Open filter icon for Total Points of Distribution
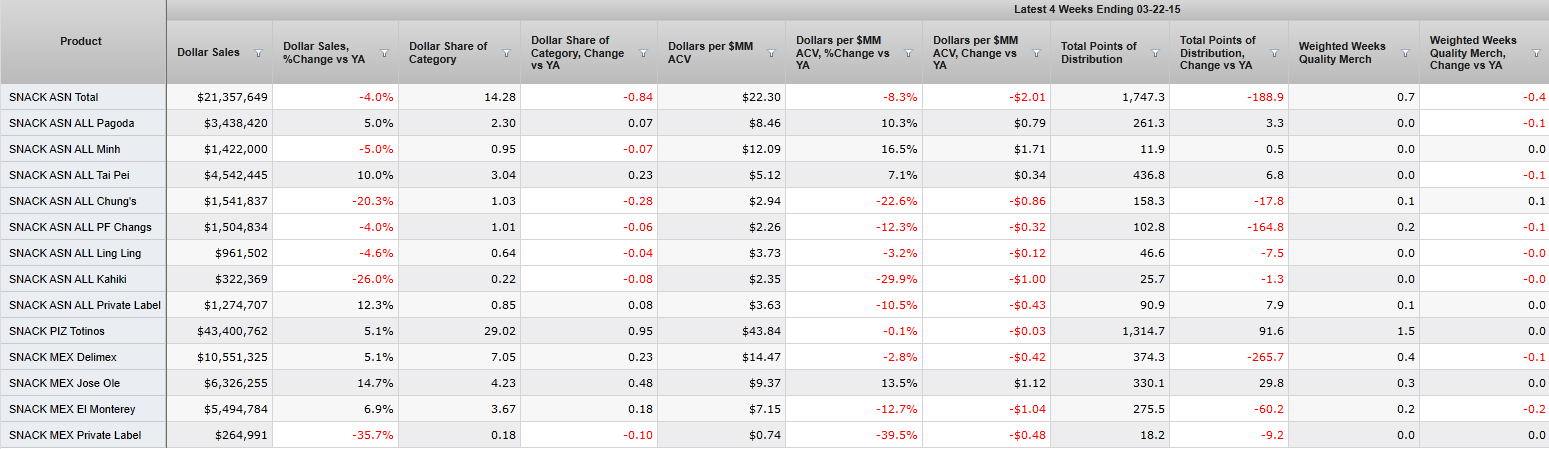1549x449 pixels. [x=1155, y=53]
